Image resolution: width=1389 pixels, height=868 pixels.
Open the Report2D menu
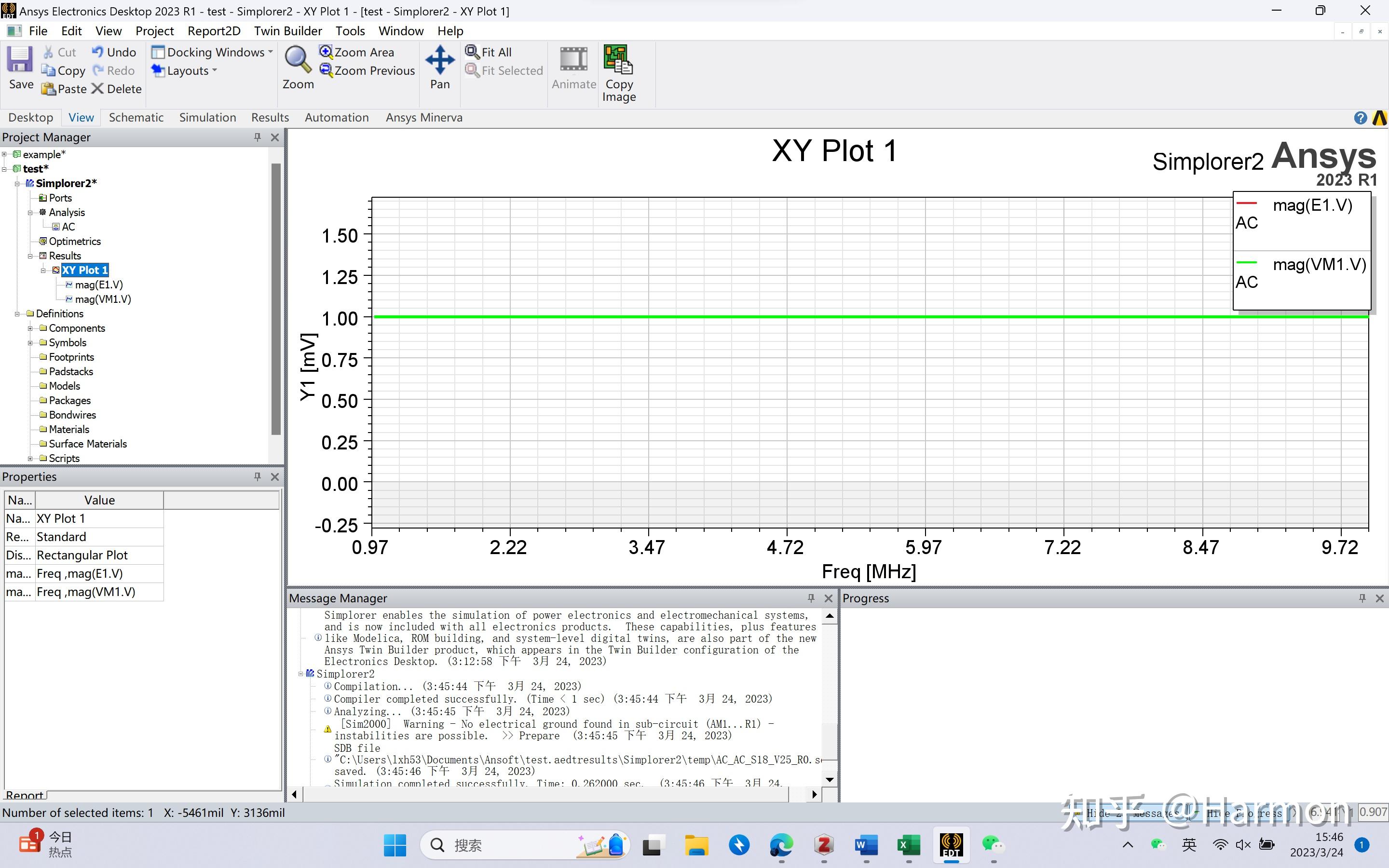[x=214, y=31]
